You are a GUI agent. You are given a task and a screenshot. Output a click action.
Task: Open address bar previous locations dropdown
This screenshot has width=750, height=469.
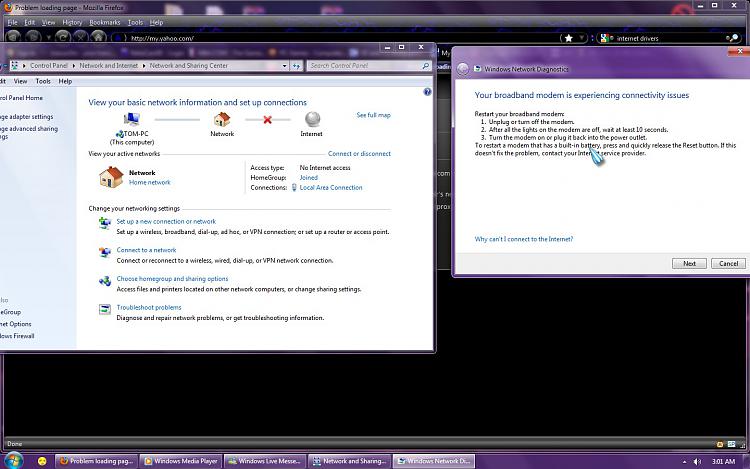click(x=285, y=66)
